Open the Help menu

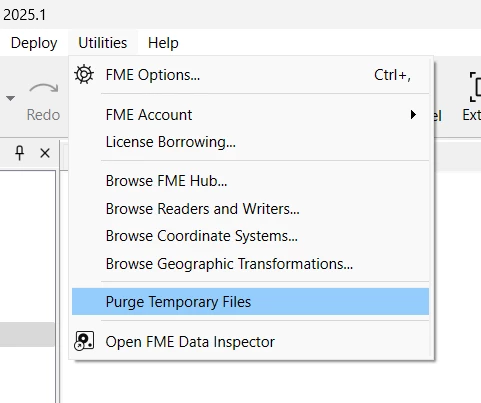(x=163, y=43)
